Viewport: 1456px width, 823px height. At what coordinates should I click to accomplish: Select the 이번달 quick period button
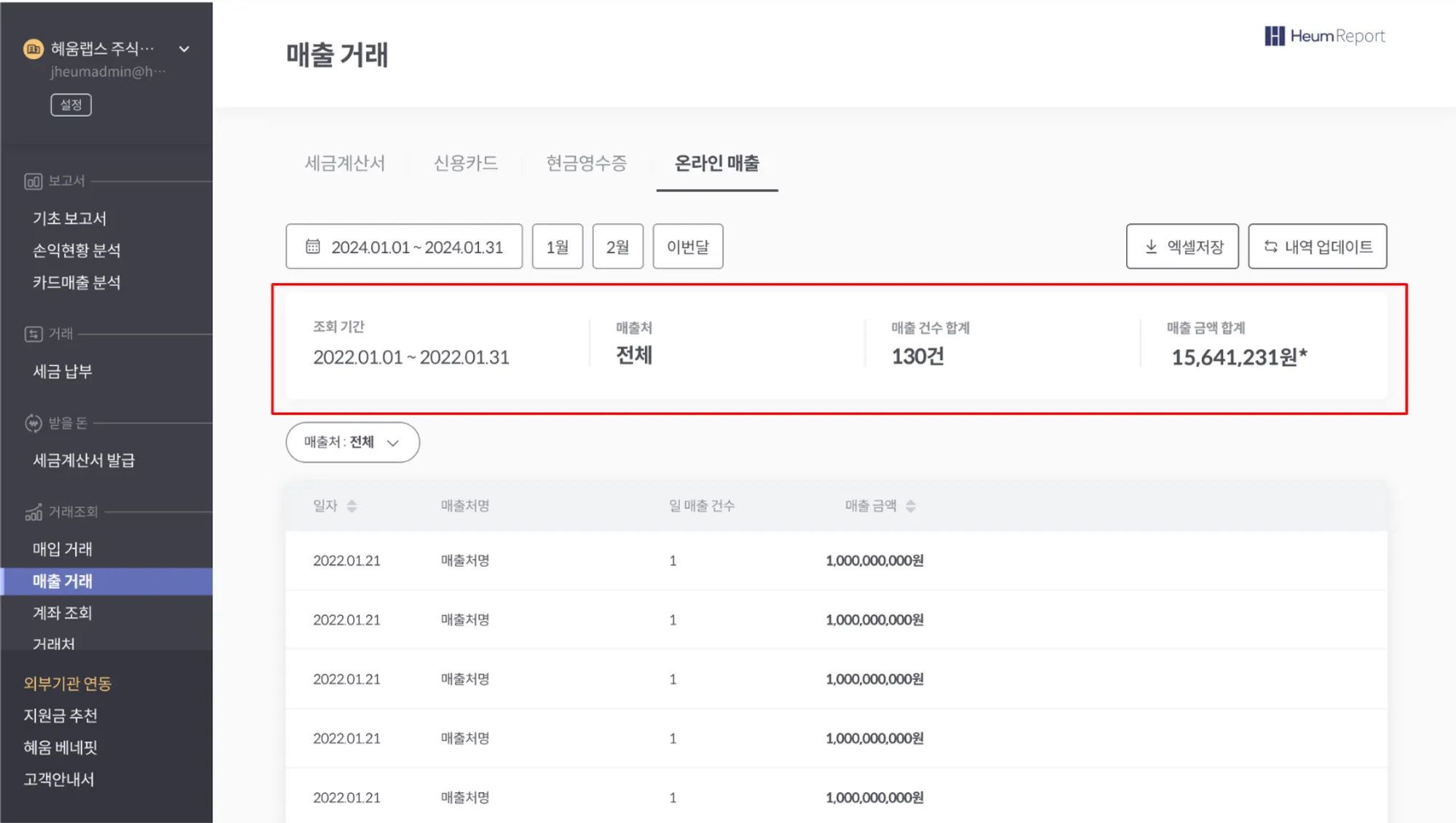687,247
